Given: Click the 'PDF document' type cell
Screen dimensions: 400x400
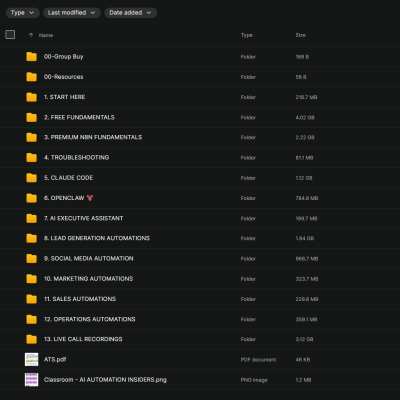Looking at the screenshot, I should 258,360.
